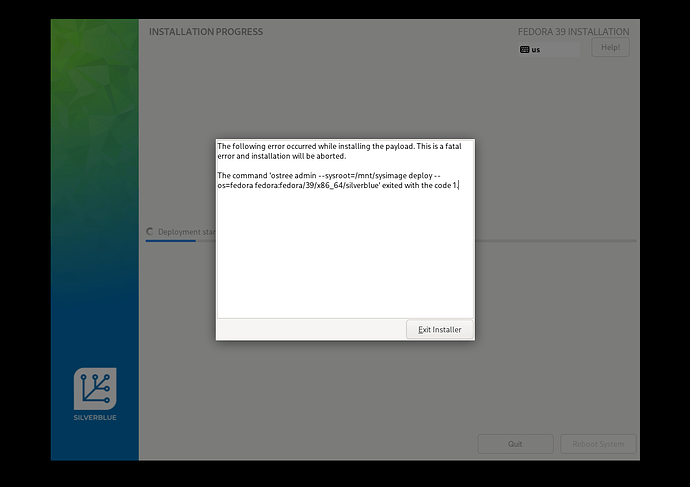690x487 pixels.
Task: Click the 'fatal error' message line
Action: coord(339,151)
